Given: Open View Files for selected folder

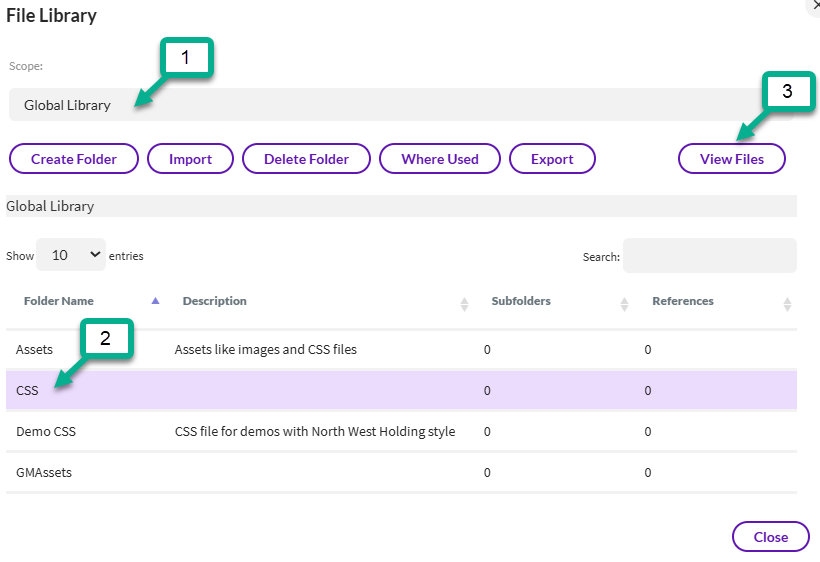Looking at the screenshot, I should click(x=732, y=159).
